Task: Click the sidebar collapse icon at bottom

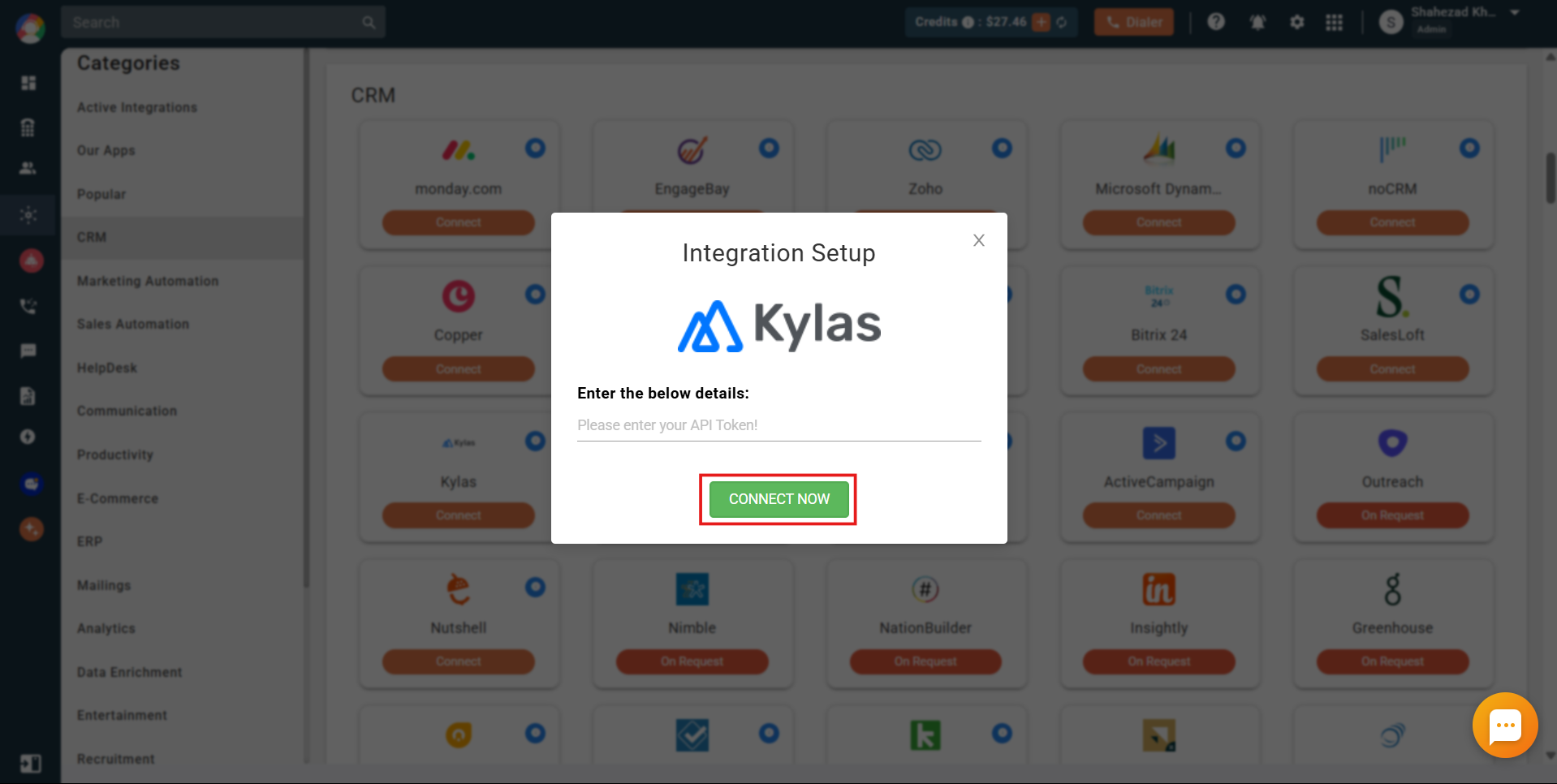Action: [x=30, y=764]
